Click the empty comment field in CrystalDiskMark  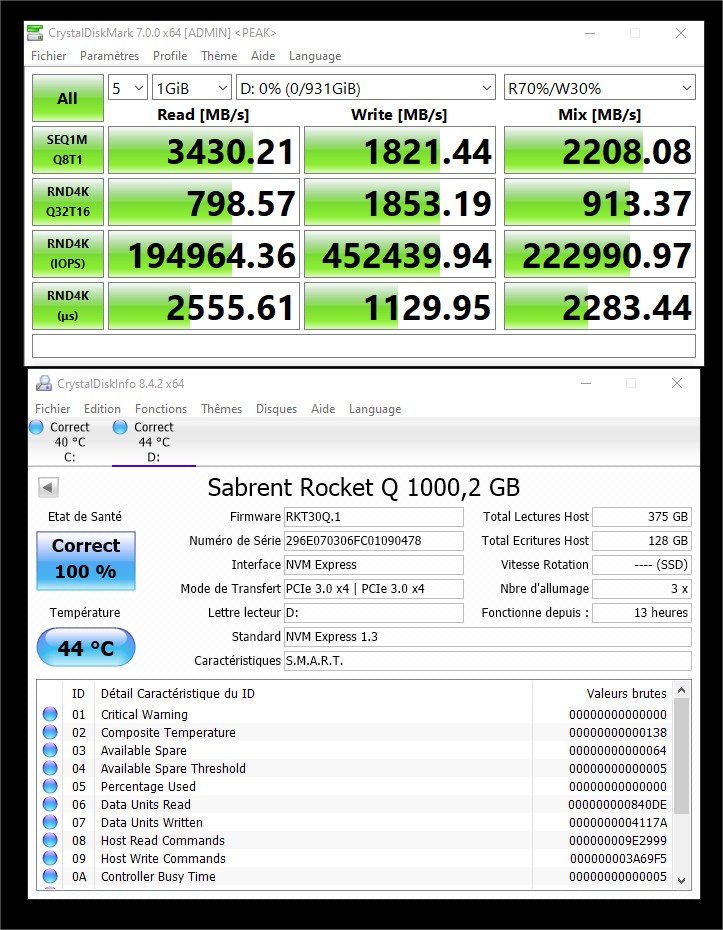(x=364, y=346)
